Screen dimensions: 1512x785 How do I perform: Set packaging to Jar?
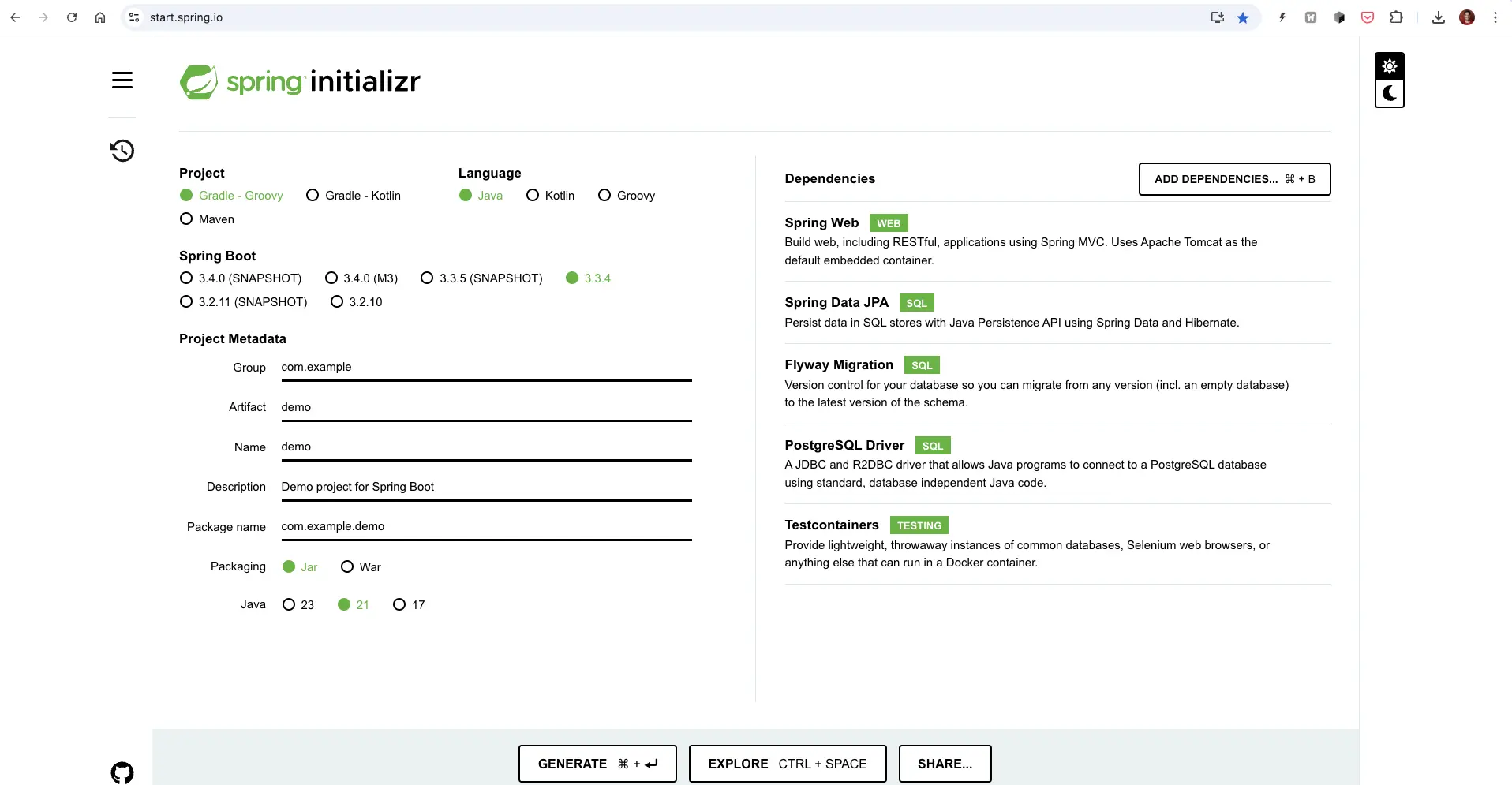[x=300, y=567]
